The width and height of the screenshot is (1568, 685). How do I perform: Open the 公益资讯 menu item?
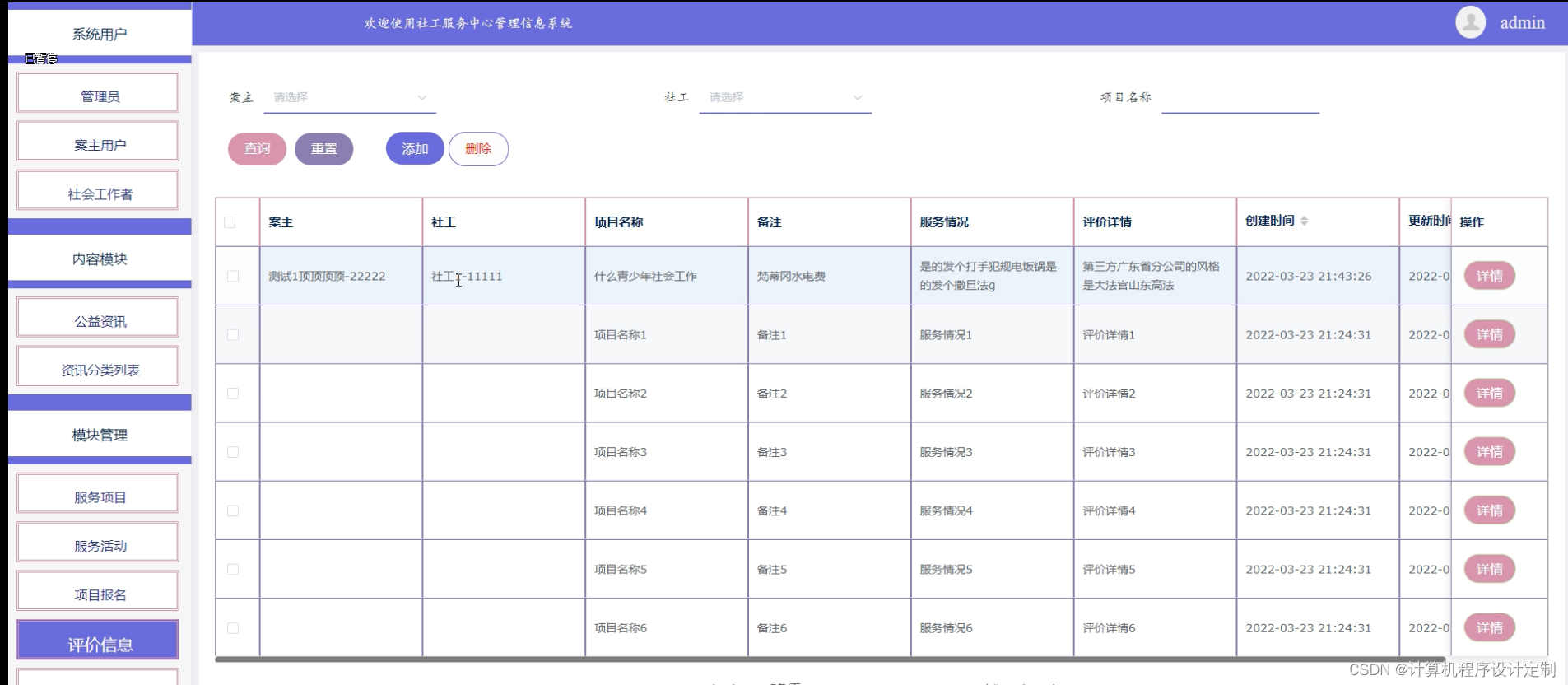click(98, 318)
